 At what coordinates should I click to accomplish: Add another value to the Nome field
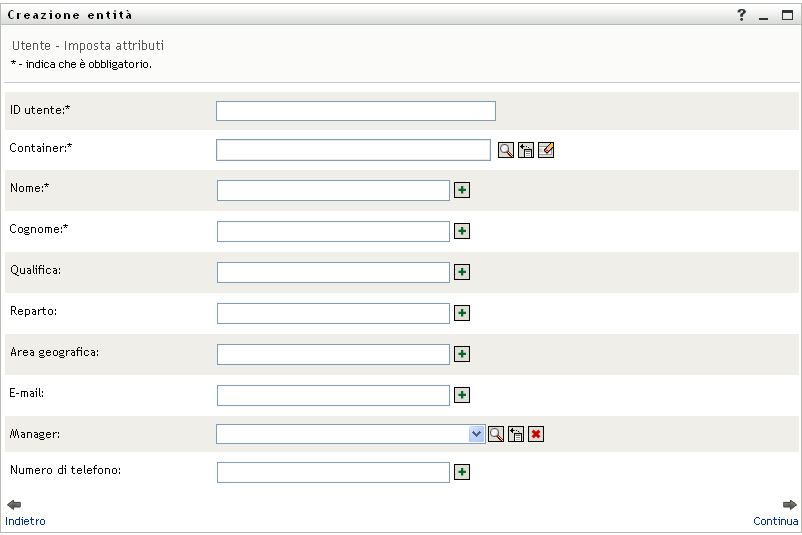coord(462,190)
